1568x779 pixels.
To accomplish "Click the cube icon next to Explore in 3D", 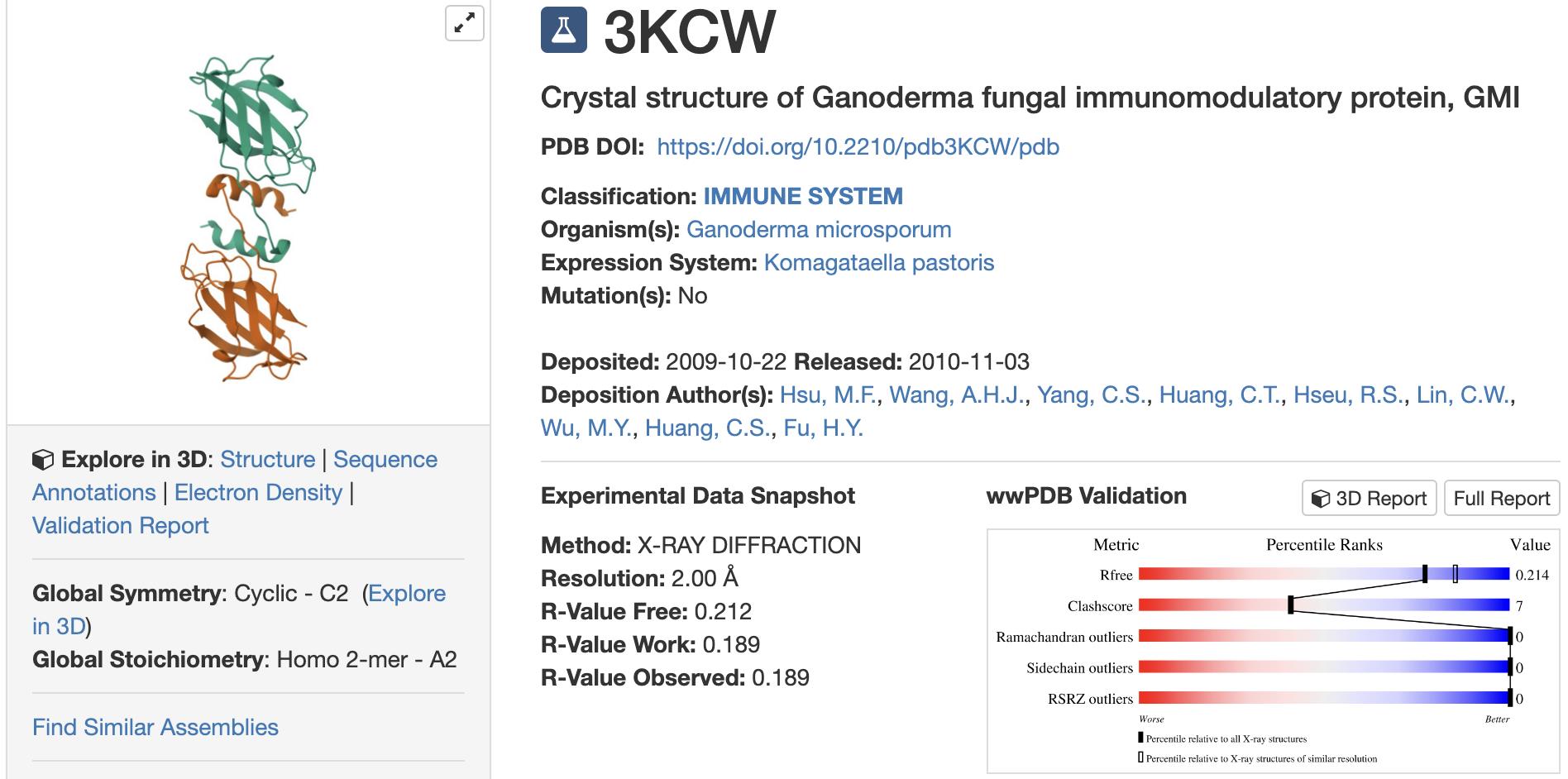I will [x=43, y=460].
